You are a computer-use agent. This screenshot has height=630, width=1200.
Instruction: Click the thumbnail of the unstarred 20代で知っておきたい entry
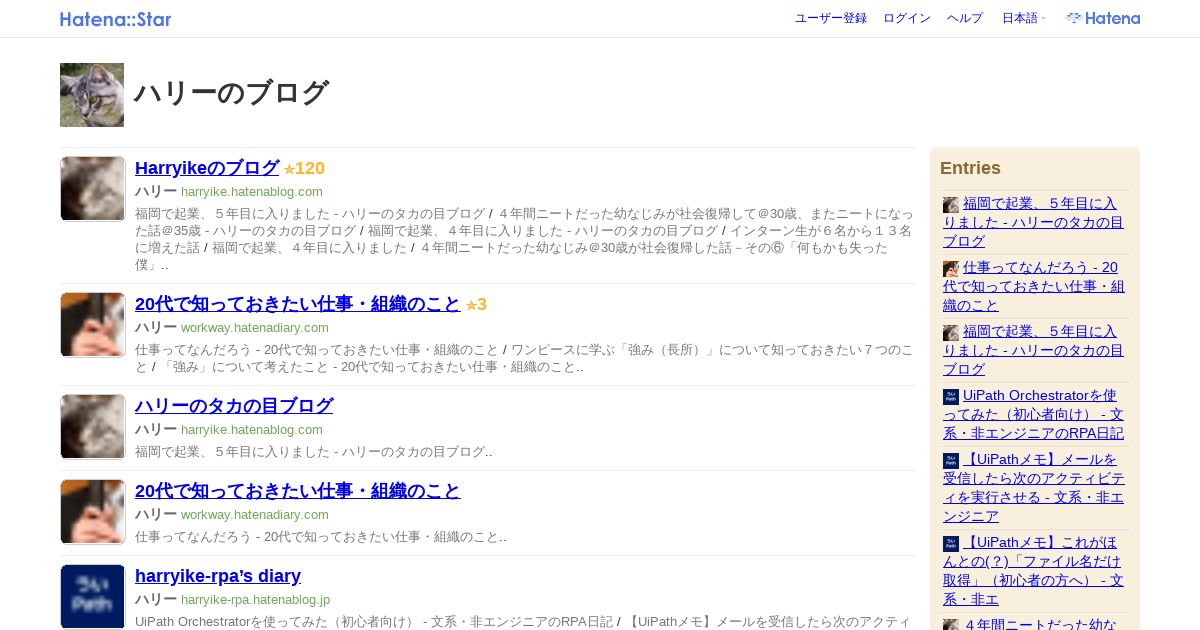[x=93, y=512]
